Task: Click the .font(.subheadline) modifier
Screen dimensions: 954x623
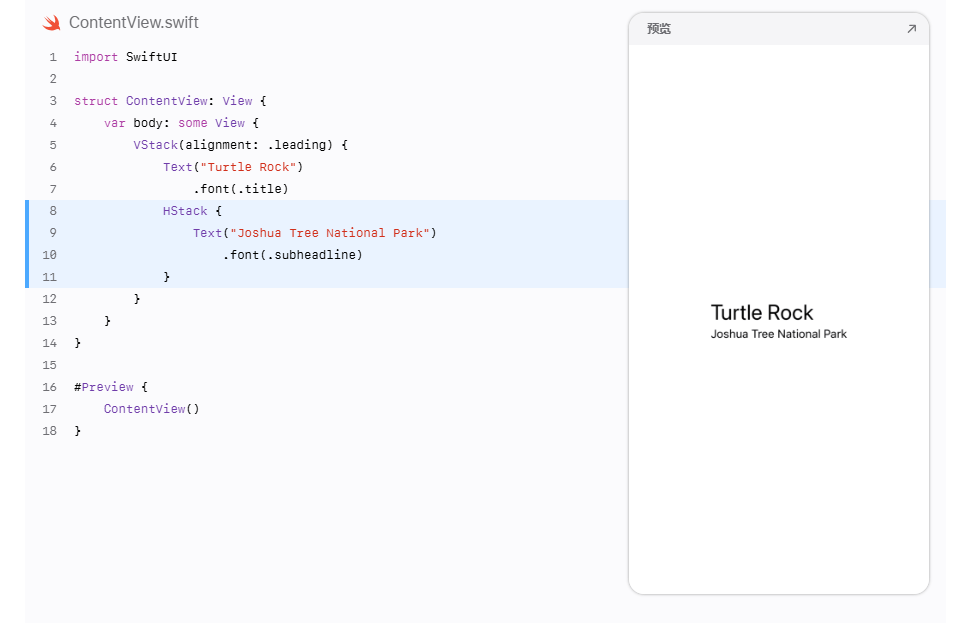Action: (293, 254)
